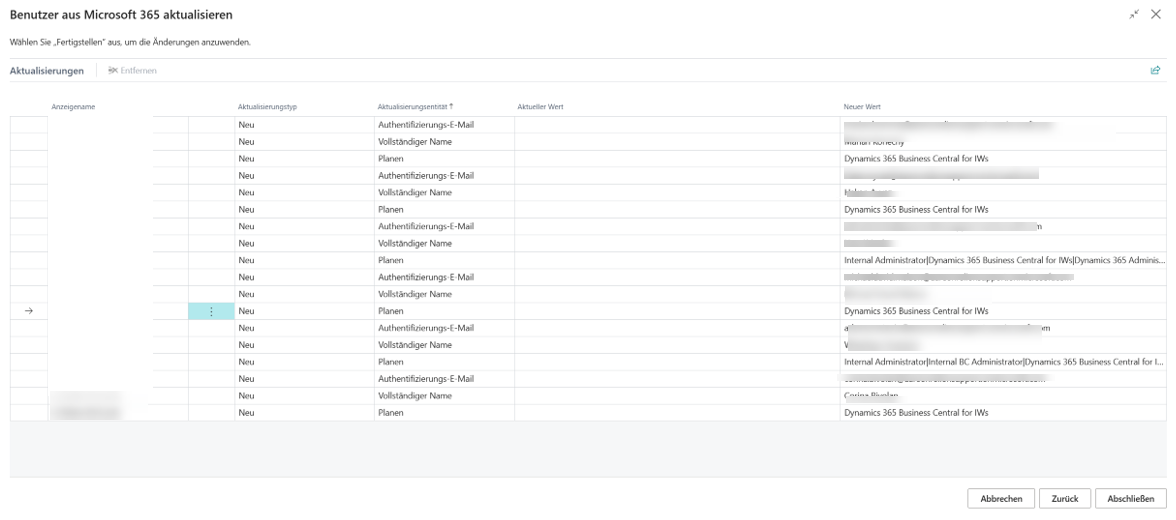Select the cell containing Internal BC Administrator
The height and width of the screenshot is (520, 1176).
(x=1003, y=362)
